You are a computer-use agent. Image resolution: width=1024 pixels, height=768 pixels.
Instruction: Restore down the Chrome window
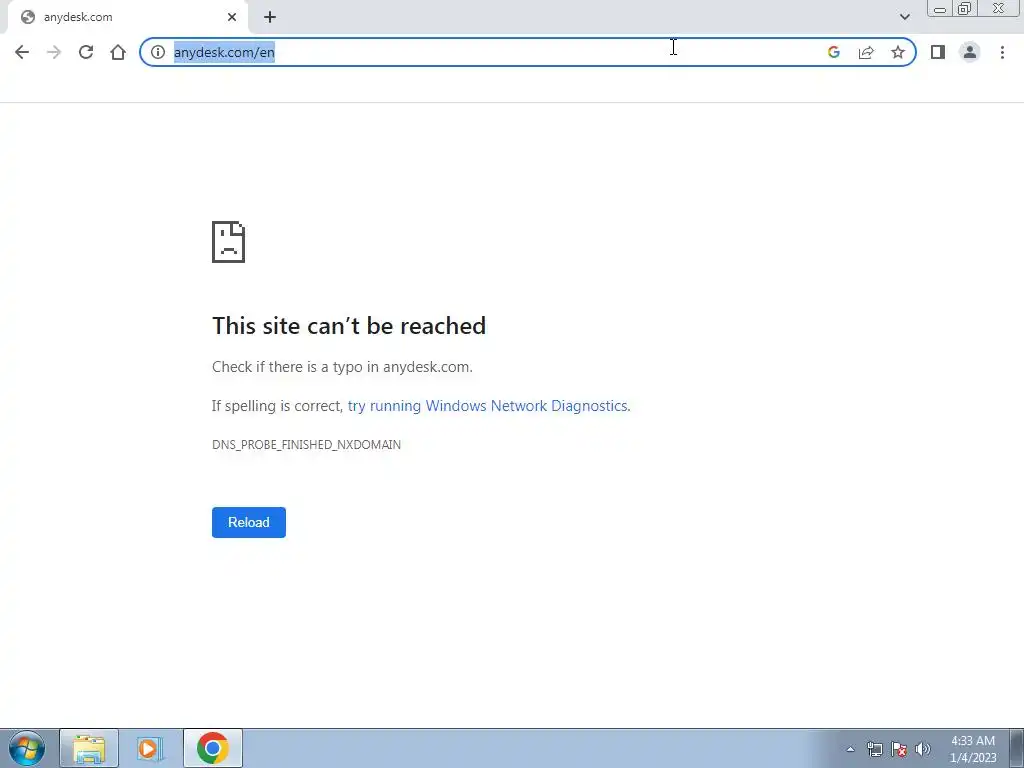pyautogui.click(x=964, y=8)
